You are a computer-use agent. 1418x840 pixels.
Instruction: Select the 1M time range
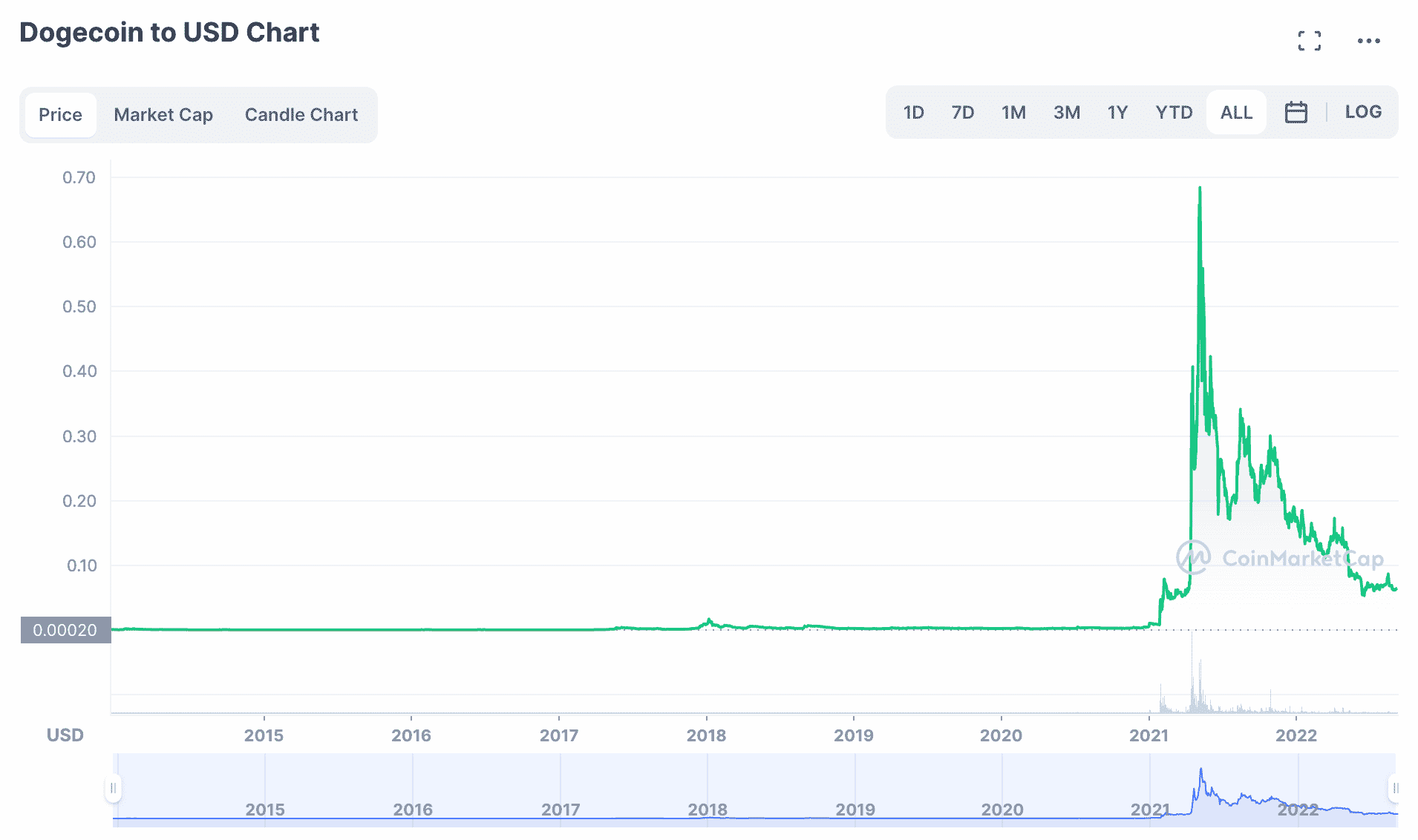point(1013,112)
